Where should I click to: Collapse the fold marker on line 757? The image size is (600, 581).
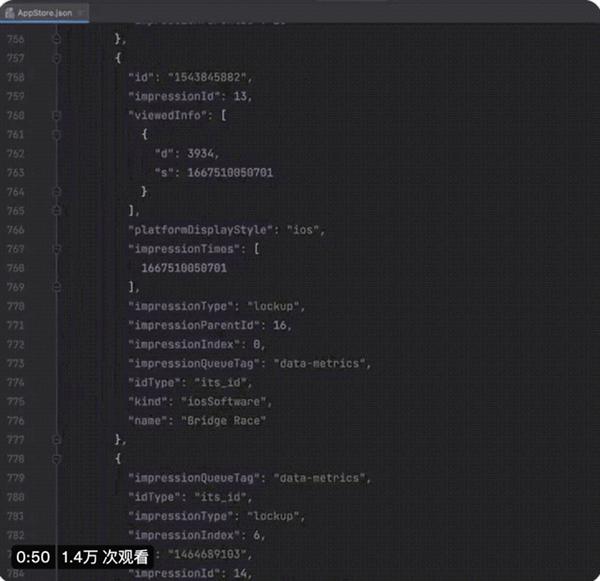[57, 58]
